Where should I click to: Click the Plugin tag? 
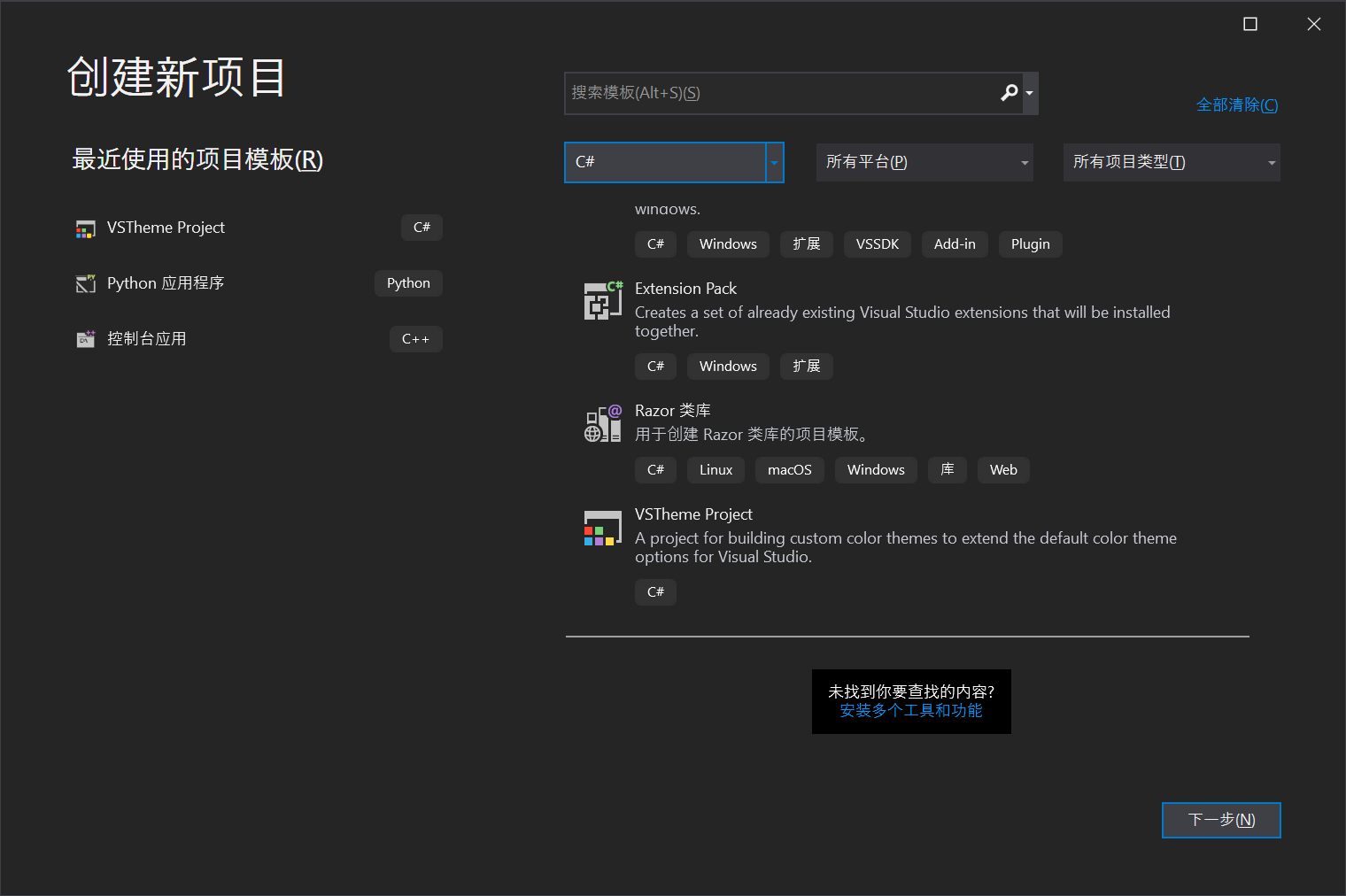pos(1031,244)
